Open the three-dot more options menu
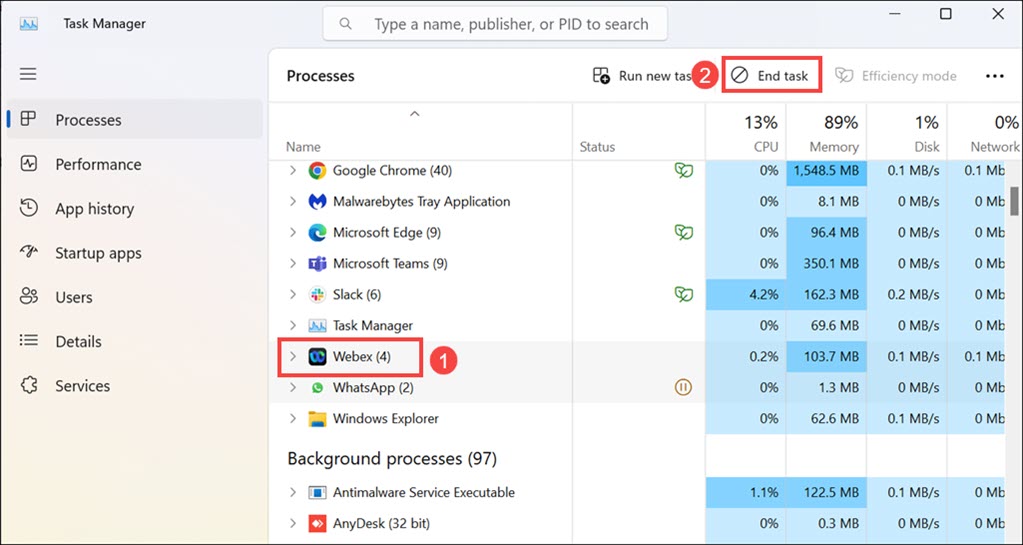The image size is (1023, 545). (993, 76)
